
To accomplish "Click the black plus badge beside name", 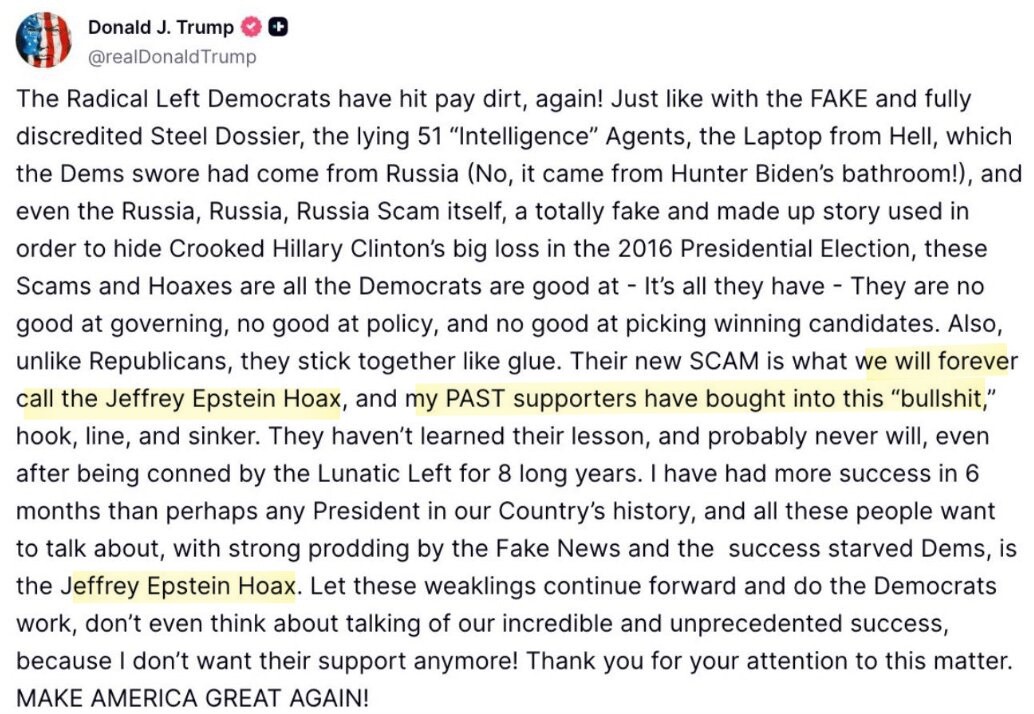I will click(x=278, y=27).
